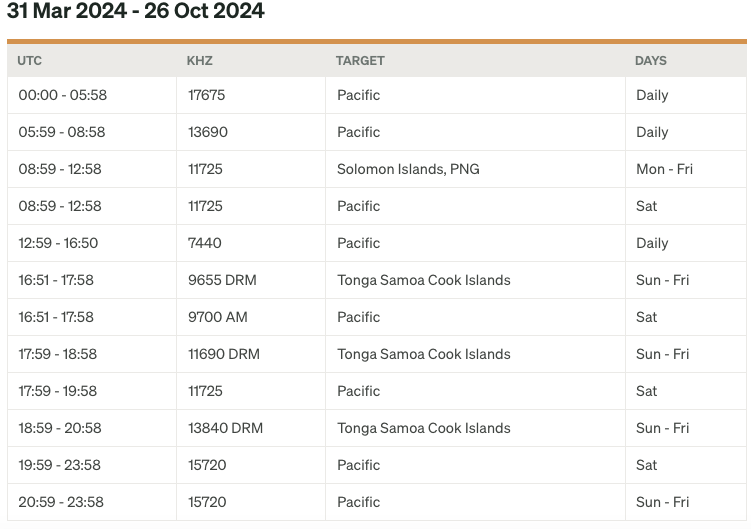Click the 12:59 - 16:50 time cell

point(58,243)
